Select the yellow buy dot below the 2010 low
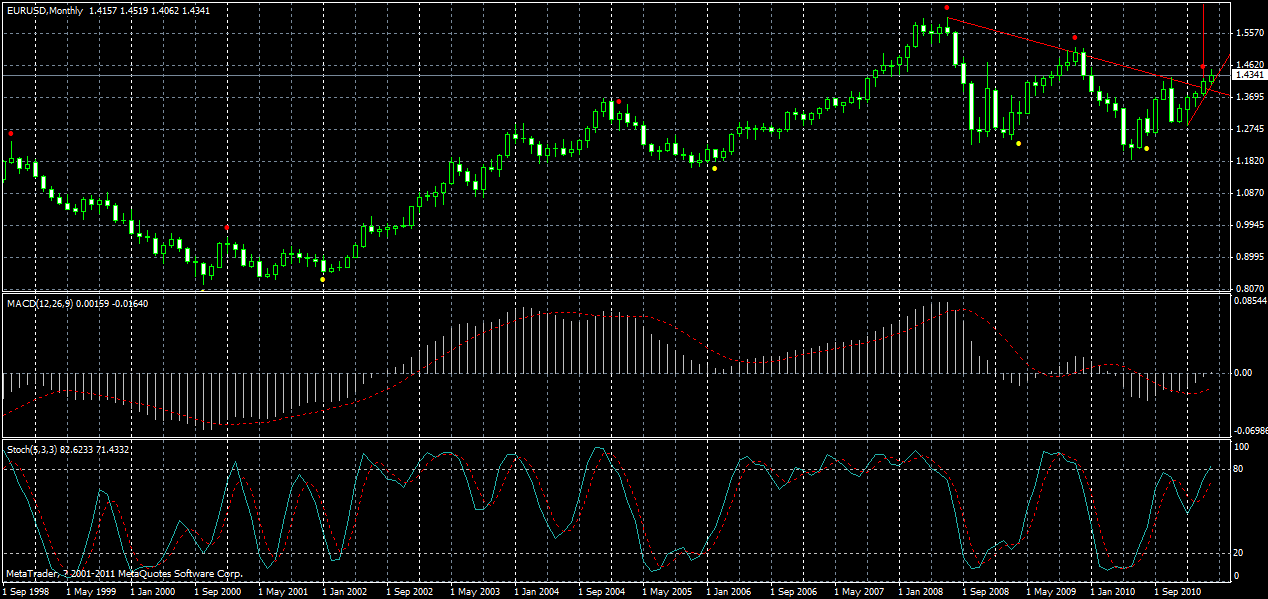 [1148, 150]
